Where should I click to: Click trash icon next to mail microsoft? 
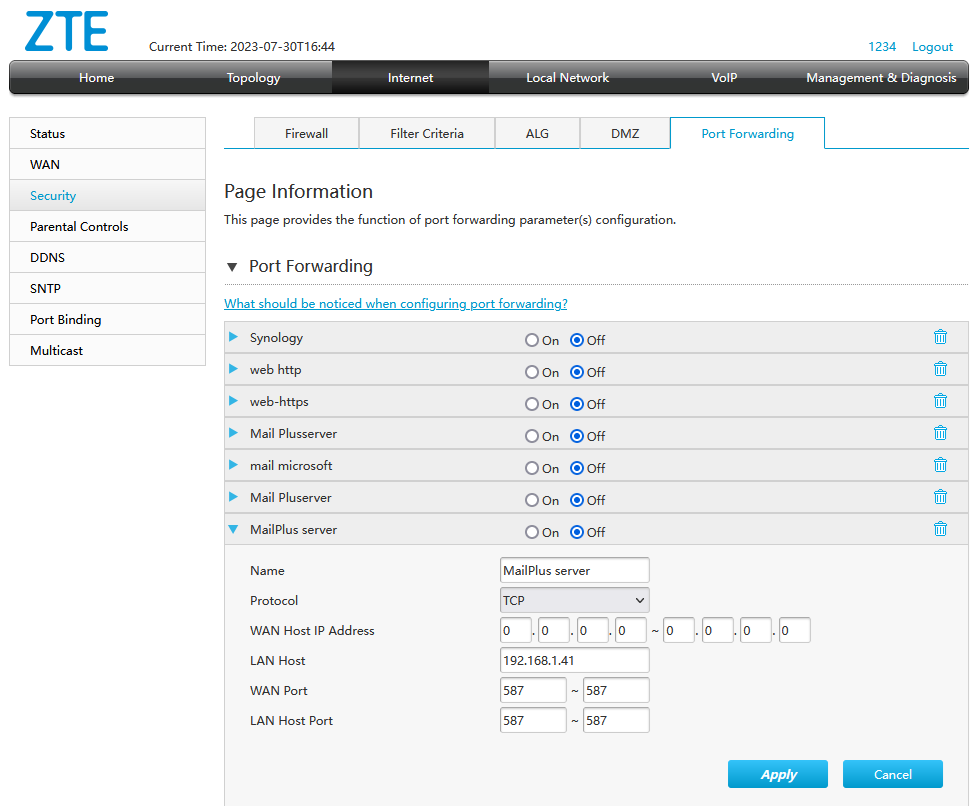pos(940,465)
